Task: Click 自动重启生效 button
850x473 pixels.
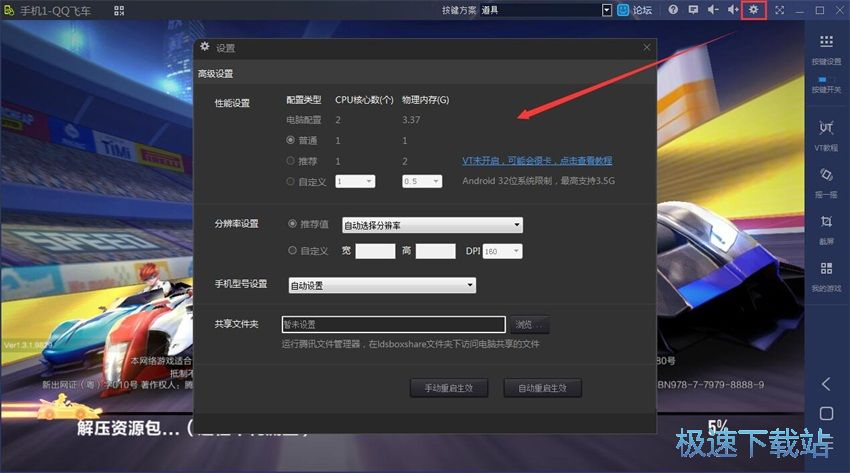Action: pyautogui.click(x=542, y=388)
